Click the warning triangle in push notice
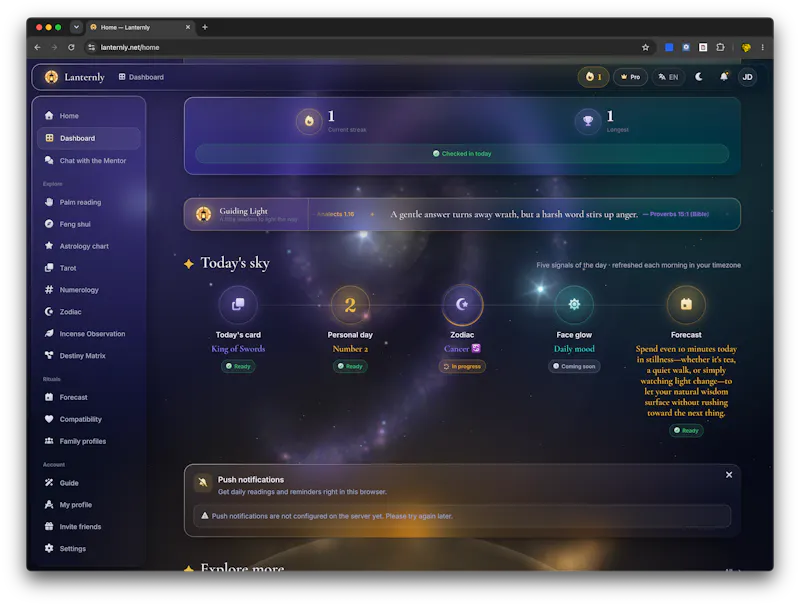 pos(205,516)
